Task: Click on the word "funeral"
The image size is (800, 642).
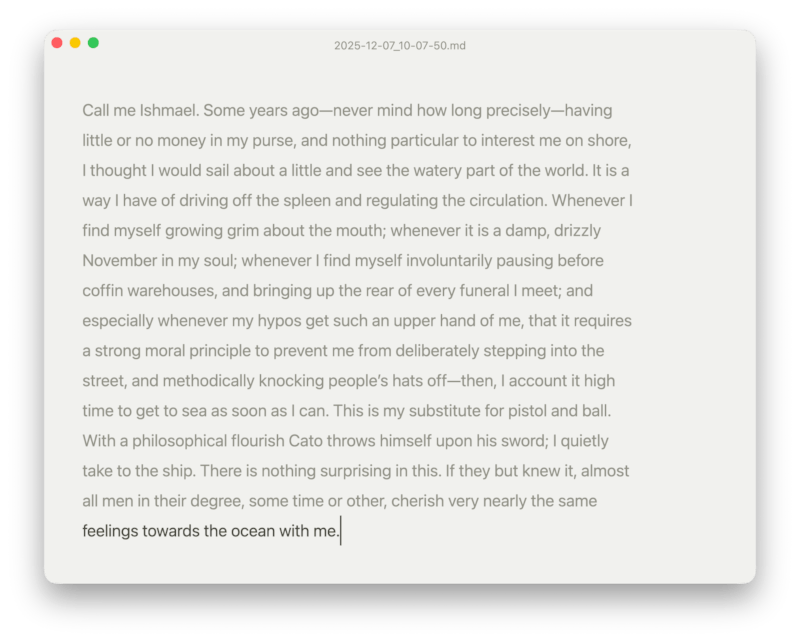Action: pyautogui.click(x=477, y=291)
